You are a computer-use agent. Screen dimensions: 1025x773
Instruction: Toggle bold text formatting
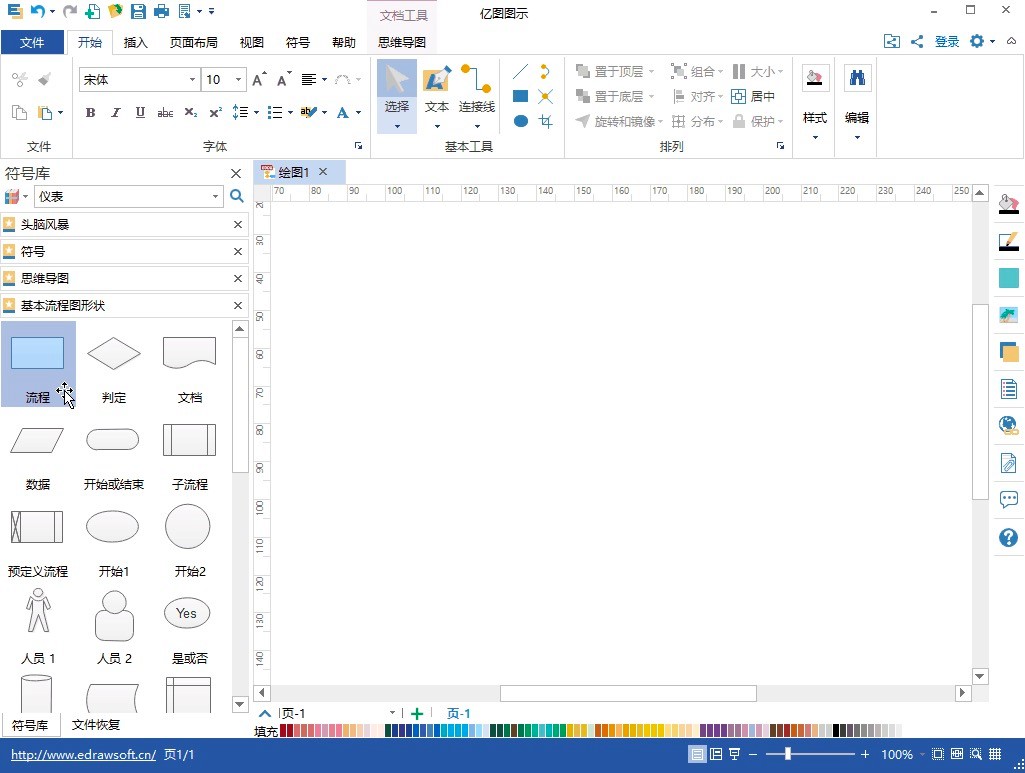pos(90,112)
